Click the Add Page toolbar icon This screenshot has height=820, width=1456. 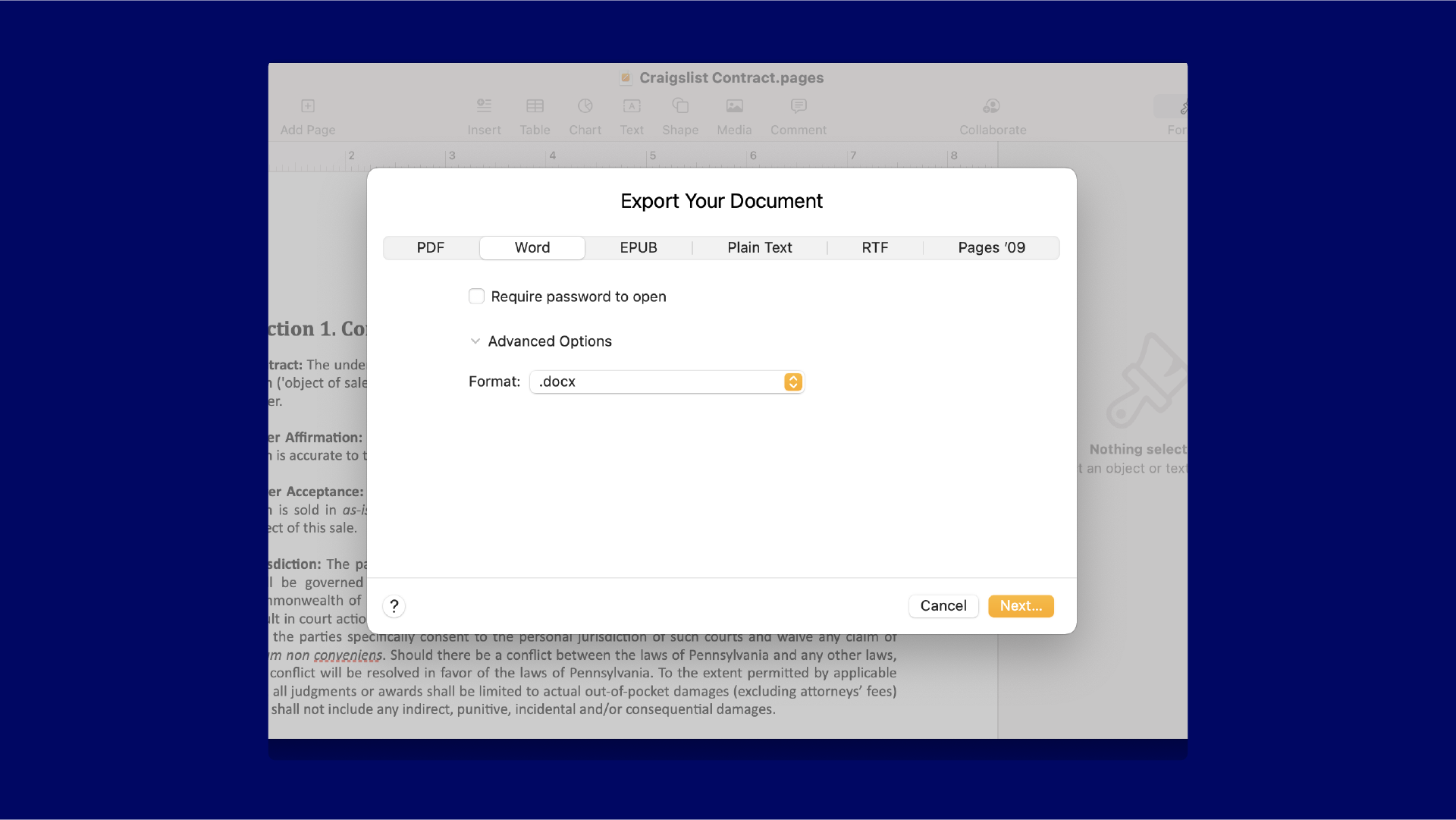click(308, 106)
